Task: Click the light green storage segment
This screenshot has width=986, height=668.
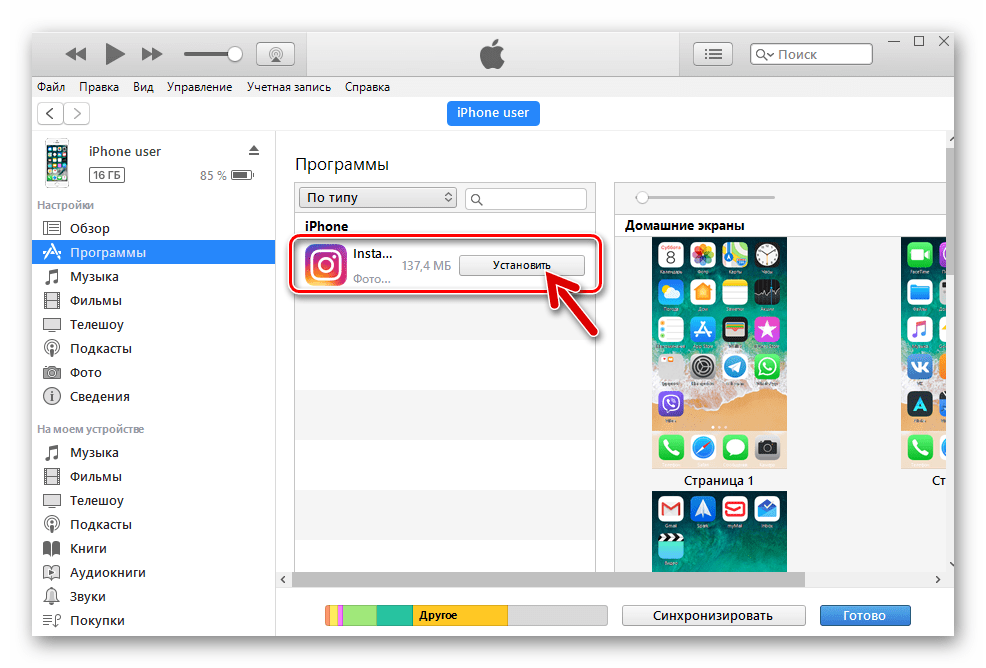Action: (x=360, y=615)
